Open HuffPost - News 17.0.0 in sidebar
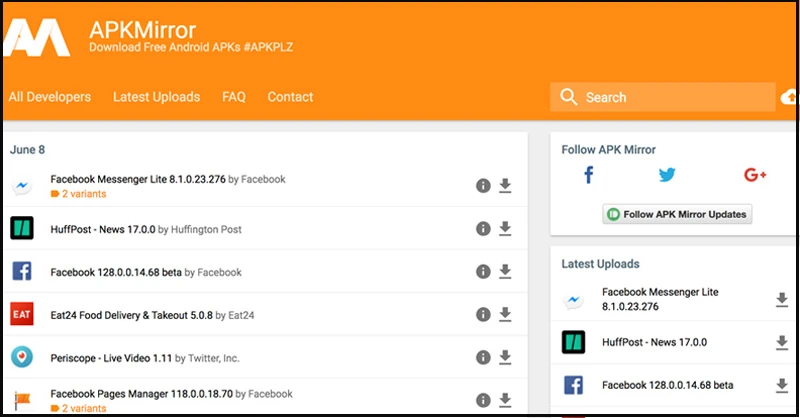Image resolution: width=800 pixels, height=418 pixels. (655, 342)
